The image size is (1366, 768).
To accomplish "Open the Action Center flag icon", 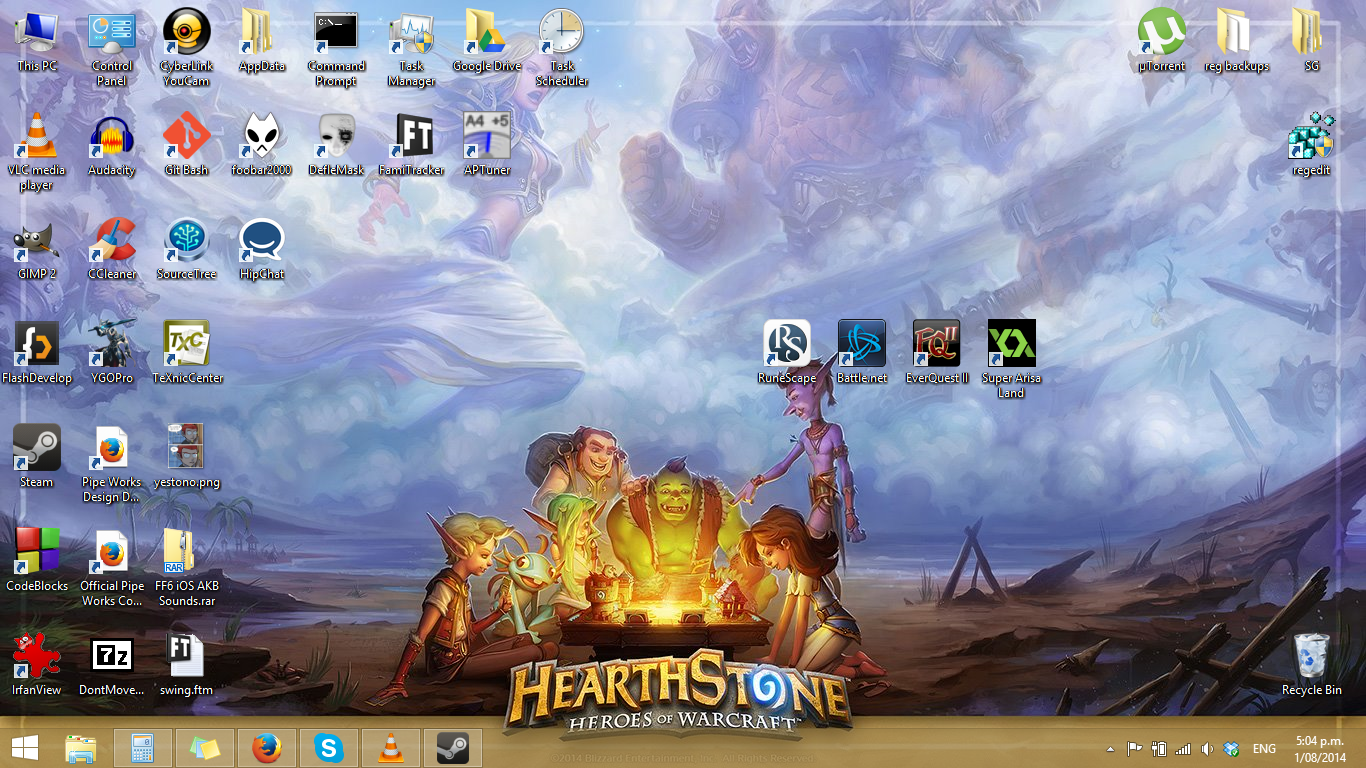I will pyautogui.click(x=1135, y=749).
